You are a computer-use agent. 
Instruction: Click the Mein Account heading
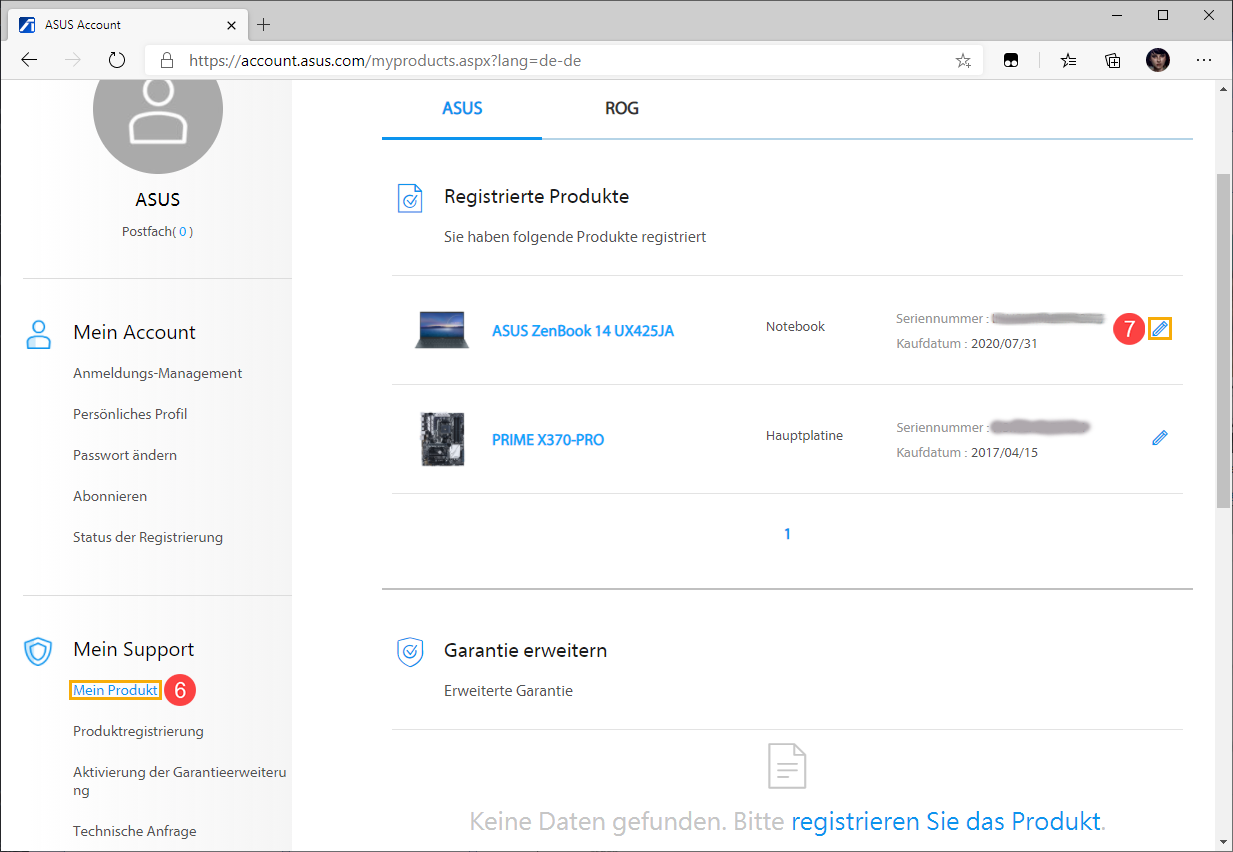coord(135,332)
